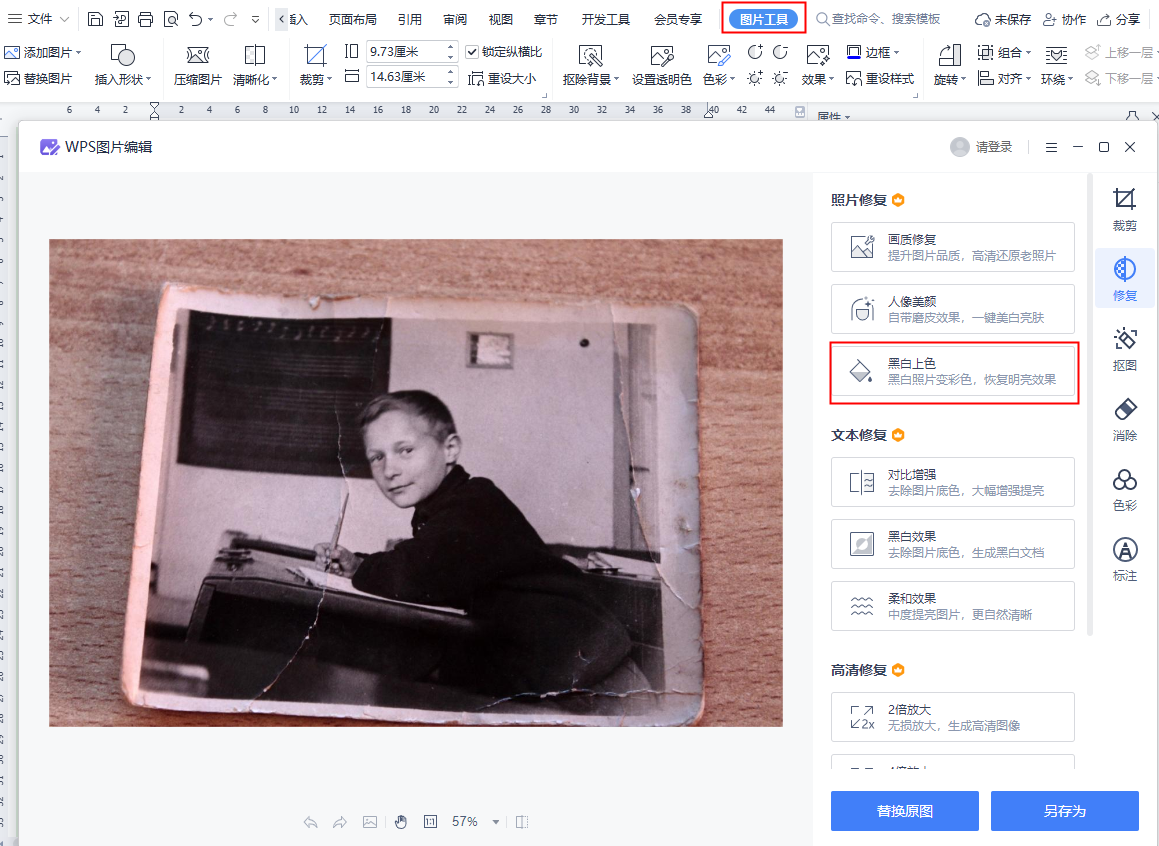Image resolution: width=1159 pixels, height=846 pixels.
Task: Click the redo arrow below the photo
Action: click(x=339, y=822)
